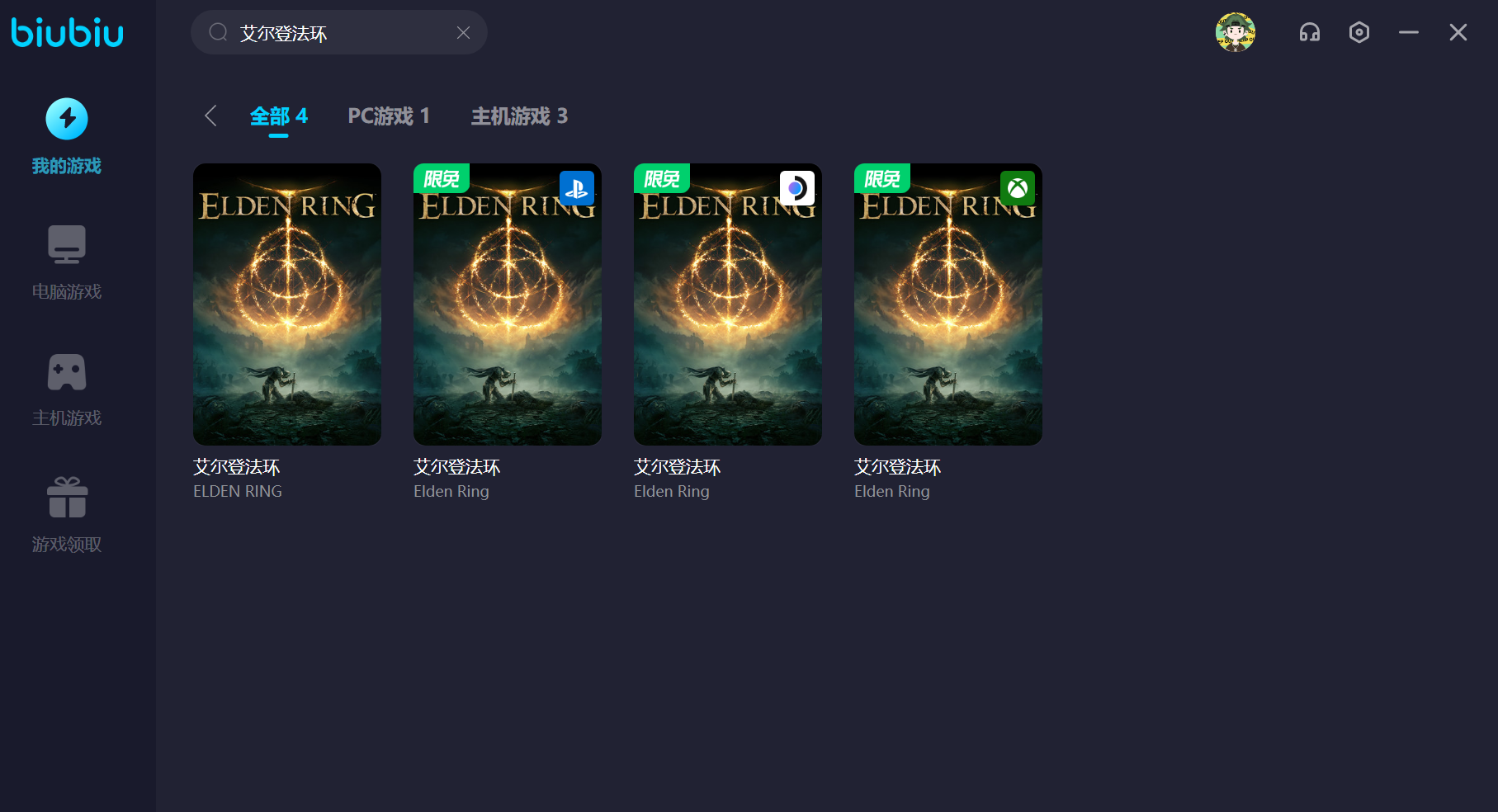Viewport: 1498px width, 812px height.
Task: Focus the 艾尔登法环 search field
Action: pyautogui.click(x=339, y=32)
